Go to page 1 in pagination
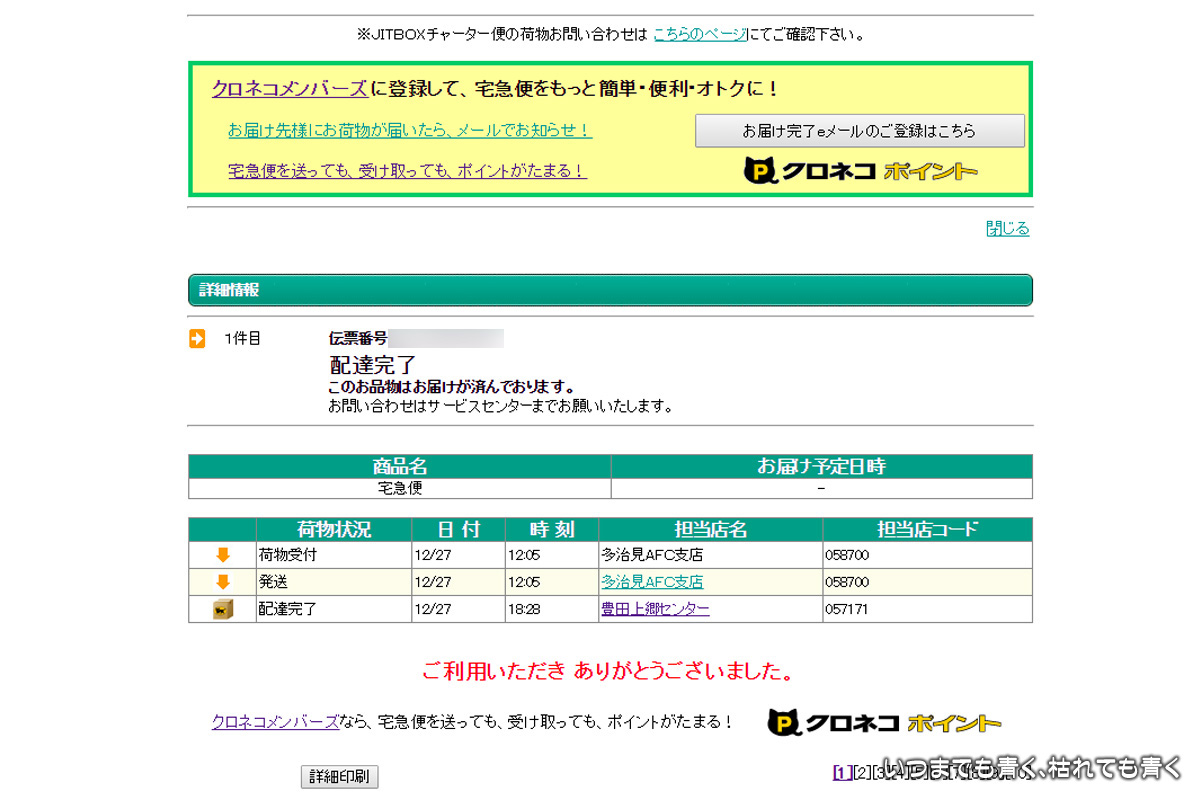 point(842,772)
